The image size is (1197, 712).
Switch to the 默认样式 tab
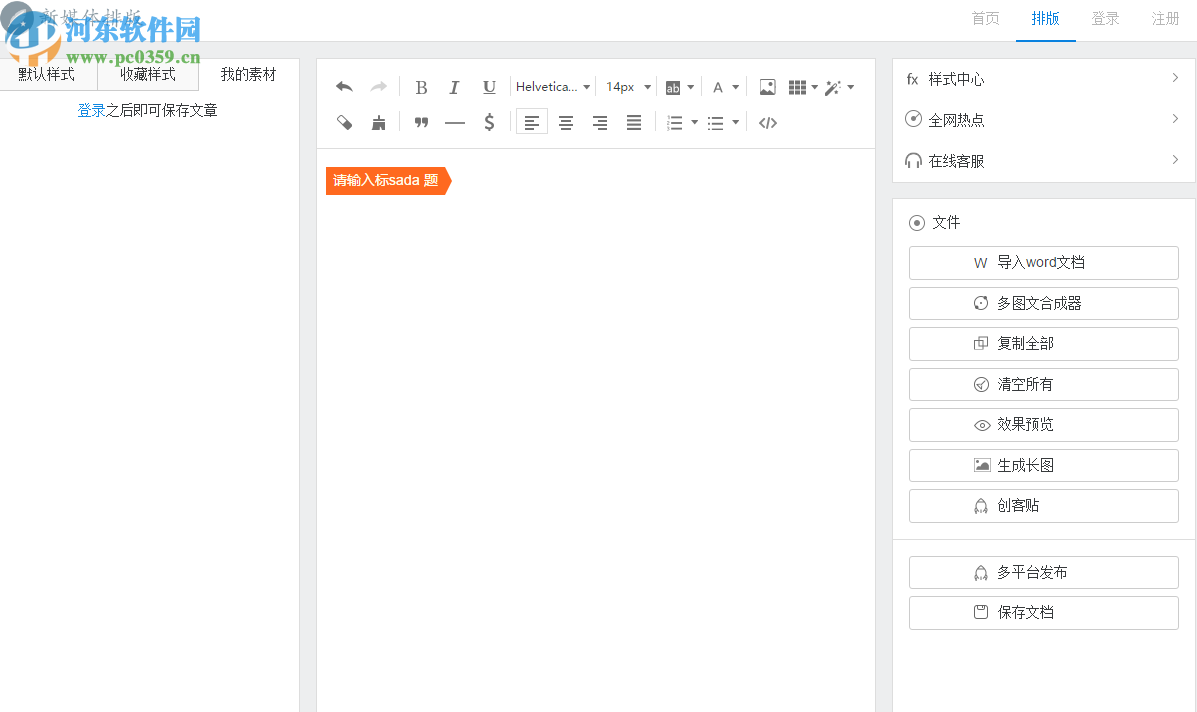tap(48, 74)
